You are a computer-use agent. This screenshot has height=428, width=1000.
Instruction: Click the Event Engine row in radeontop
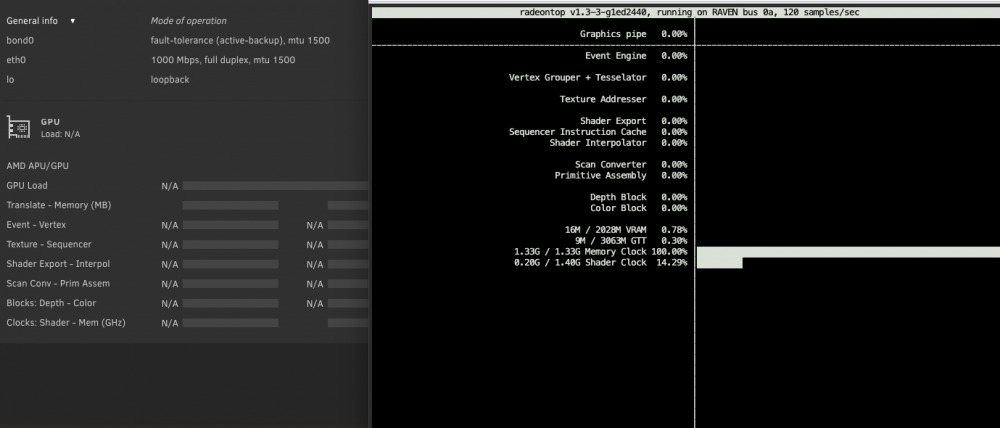coord(636,55)
